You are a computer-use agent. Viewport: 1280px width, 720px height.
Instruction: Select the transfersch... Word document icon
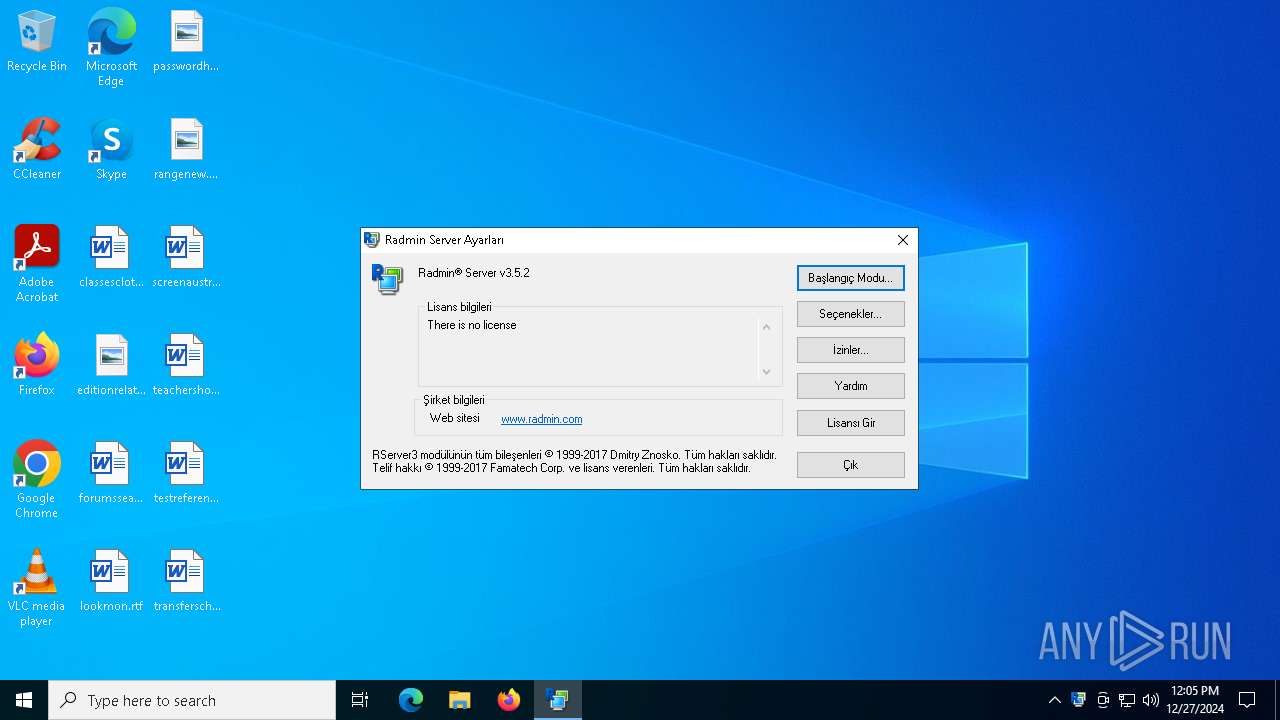186,582
